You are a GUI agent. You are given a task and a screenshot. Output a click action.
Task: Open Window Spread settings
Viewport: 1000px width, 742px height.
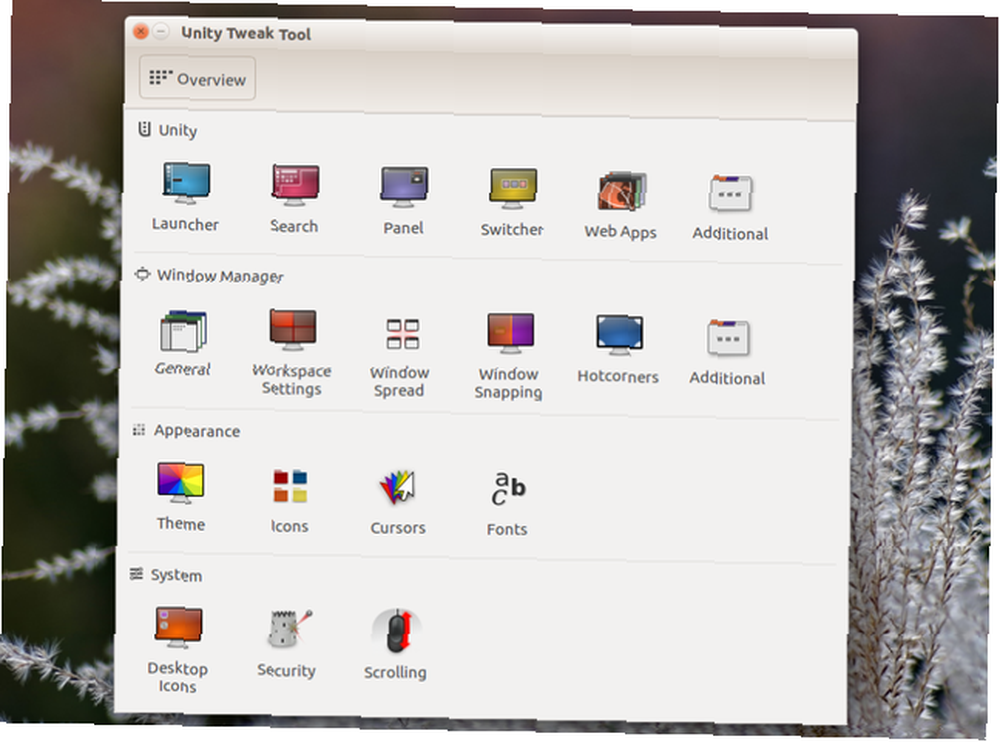click(x=400, y=357)
